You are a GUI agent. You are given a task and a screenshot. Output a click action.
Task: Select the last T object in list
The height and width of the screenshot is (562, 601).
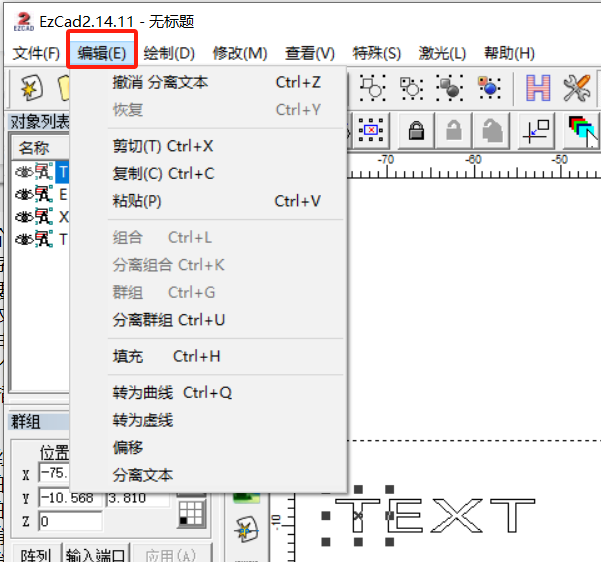pos(63,240)
